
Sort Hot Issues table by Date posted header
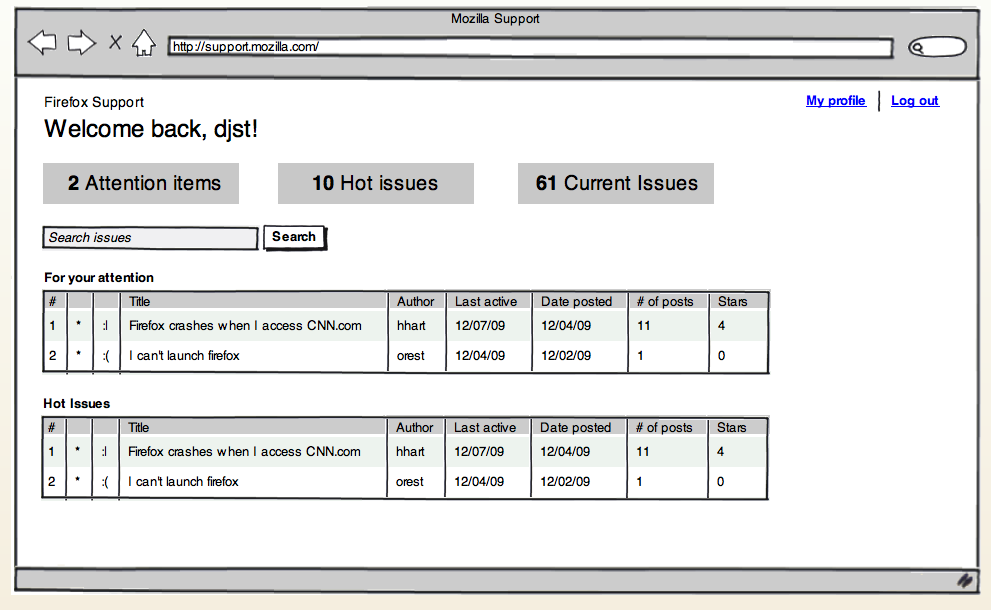click(575, 427)
